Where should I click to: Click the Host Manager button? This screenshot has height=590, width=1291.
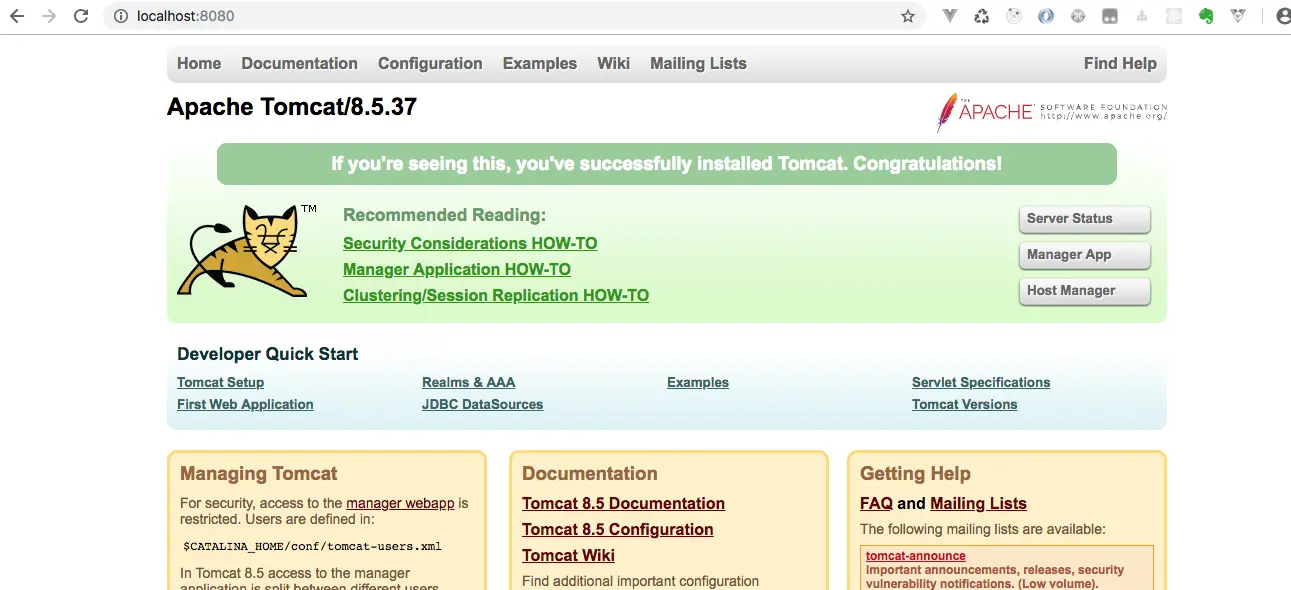click(1084, 291)
